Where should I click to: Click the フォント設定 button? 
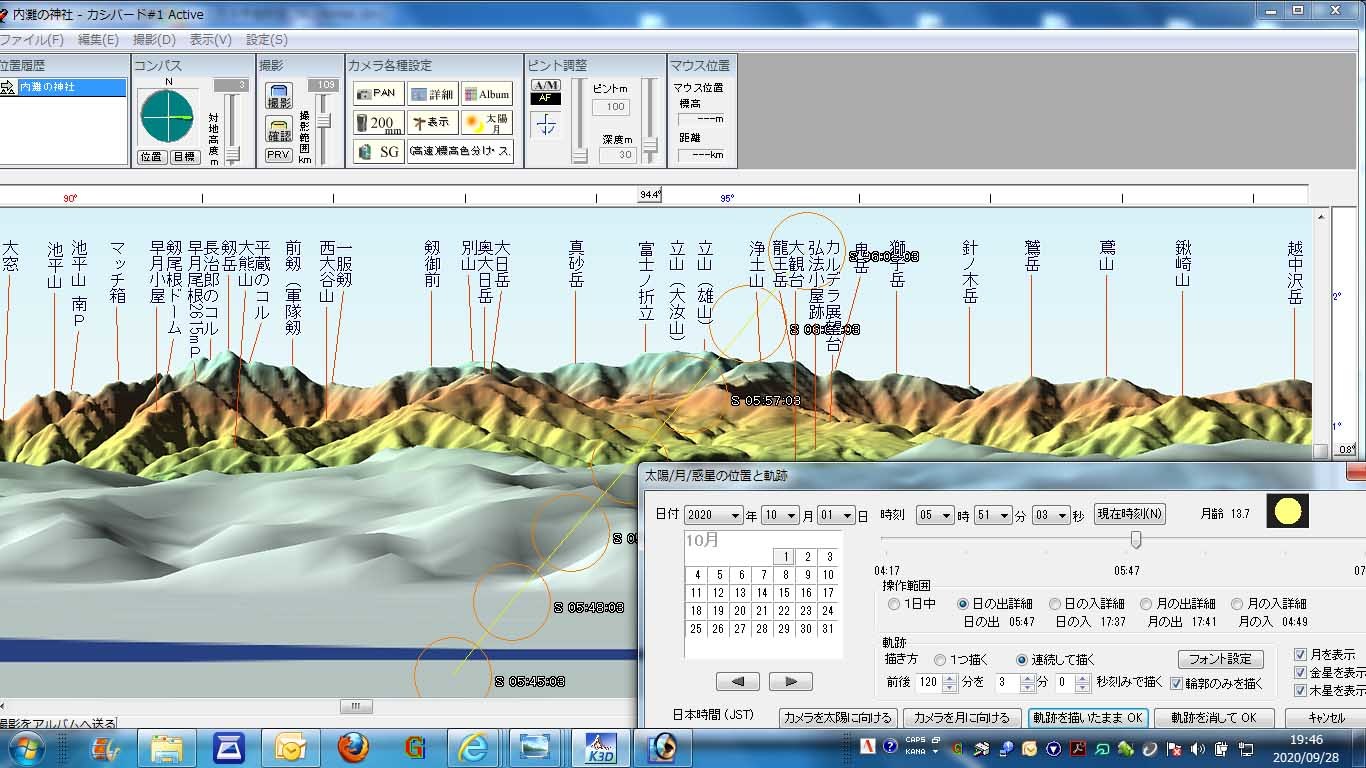[x=1220, y=659]
